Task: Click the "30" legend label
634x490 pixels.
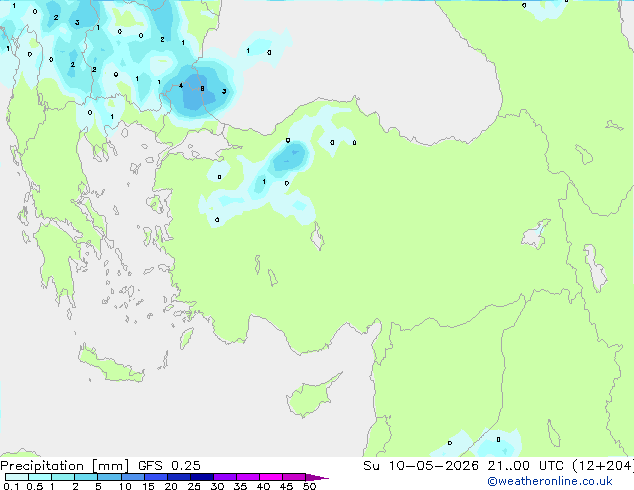Action: [x=217, y=486]
